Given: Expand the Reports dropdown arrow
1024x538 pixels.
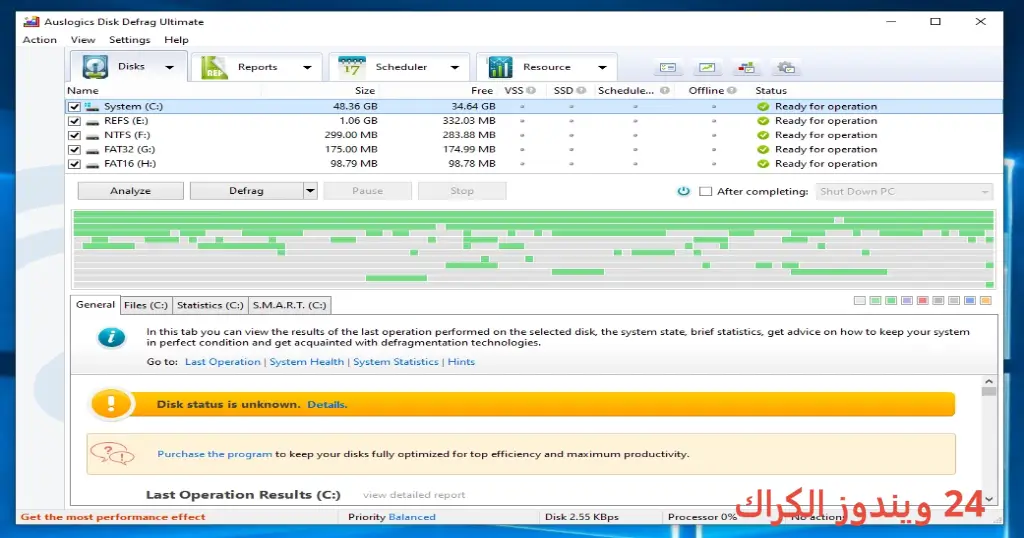Looking at the screenshot, I should (307, 67).
